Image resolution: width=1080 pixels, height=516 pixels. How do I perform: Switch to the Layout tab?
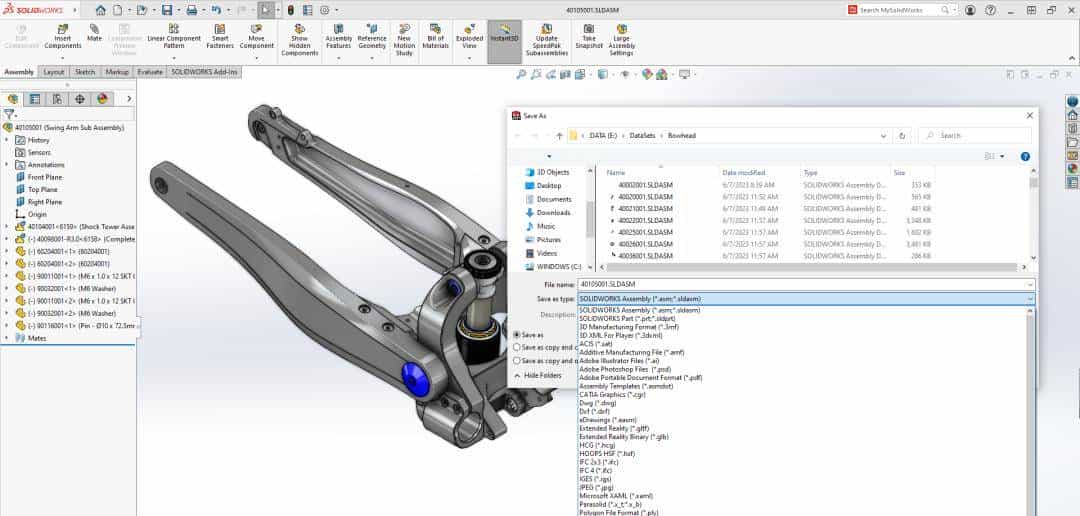tap(54, 72)
